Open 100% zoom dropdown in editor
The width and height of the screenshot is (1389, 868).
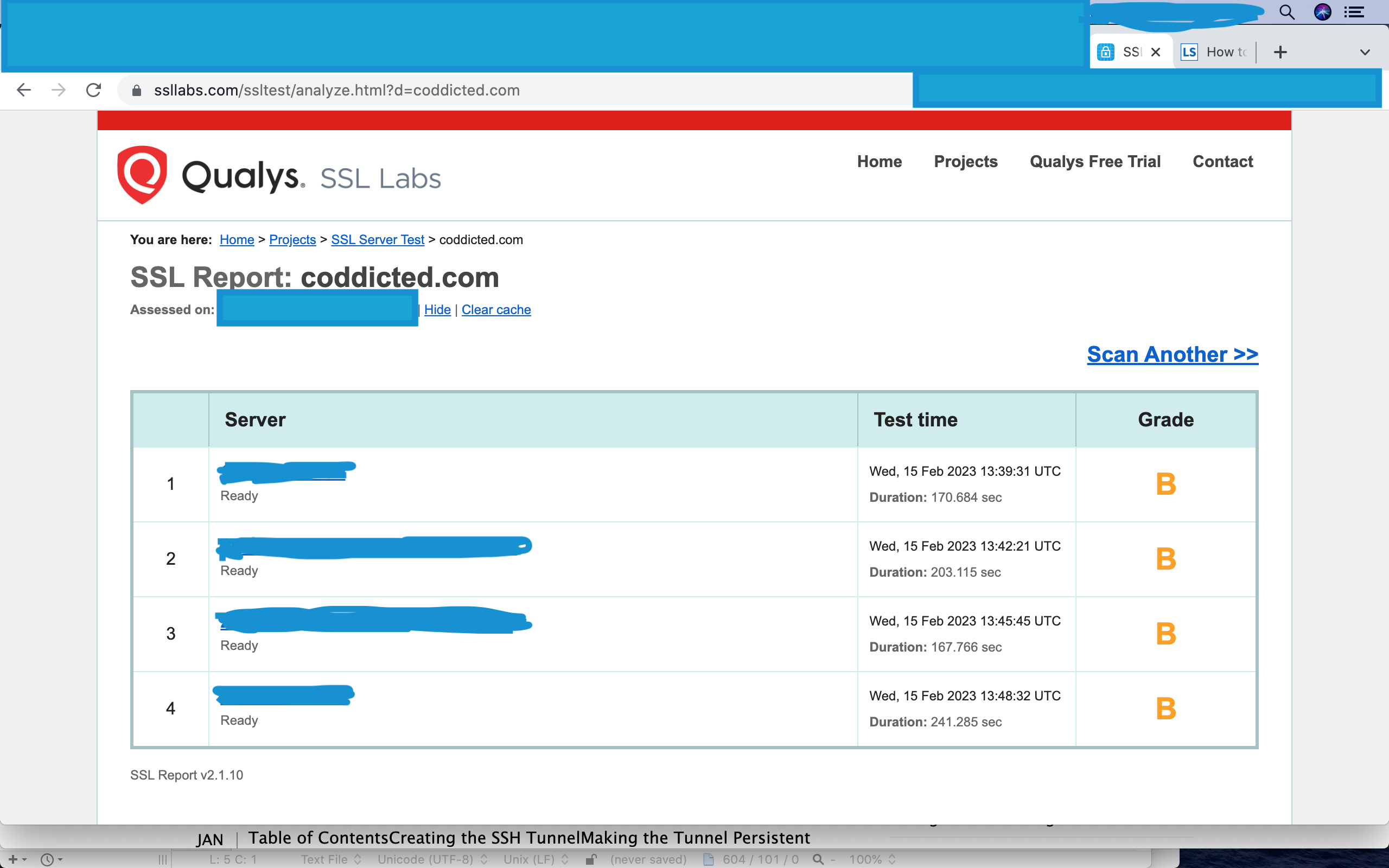click(x=872, y=859)
